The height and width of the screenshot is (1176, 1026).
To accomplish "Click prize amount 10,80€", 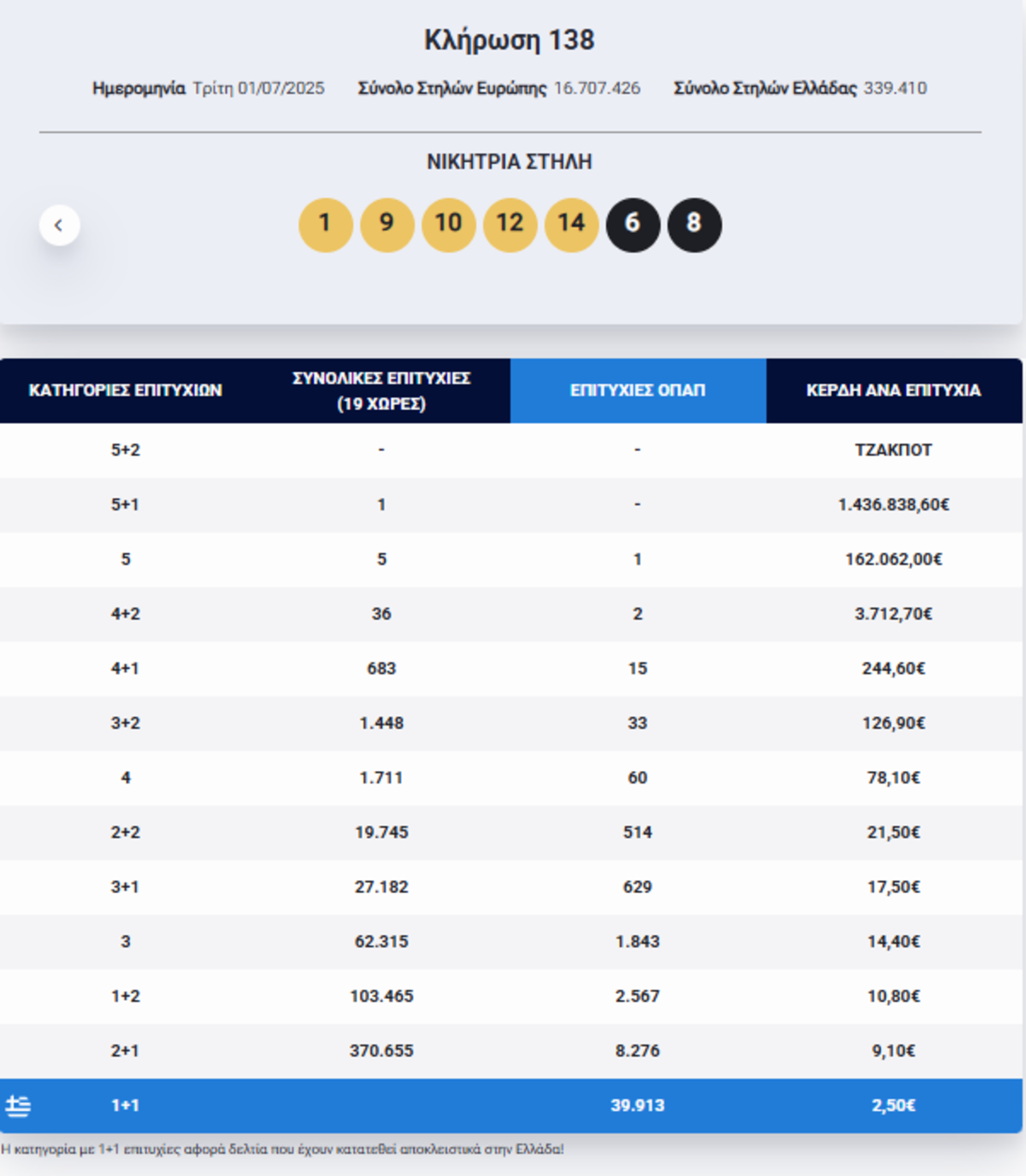I will coord(893,997).
